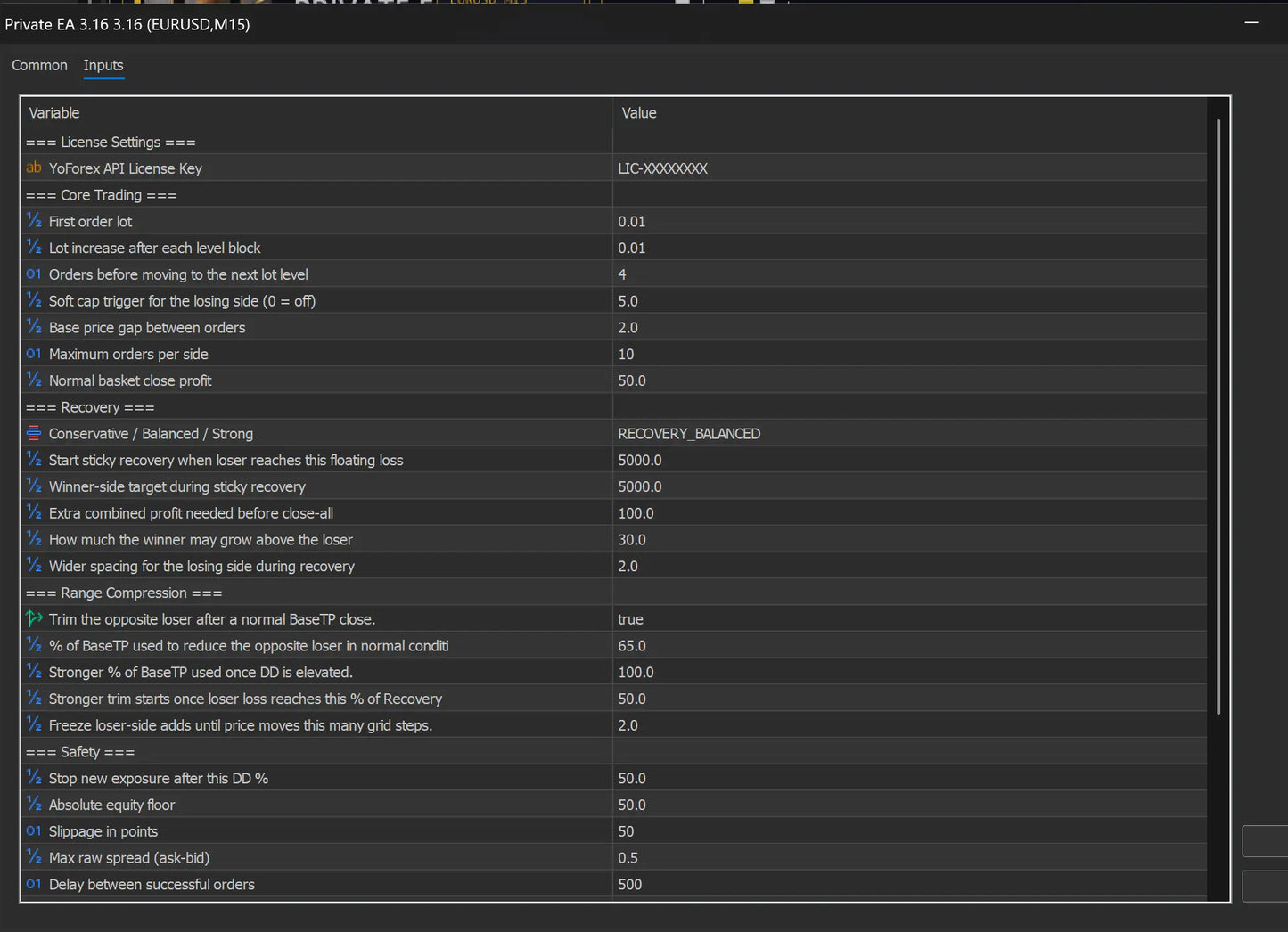Click icon beside Stop new exposure after this DD %

[34, 778]
